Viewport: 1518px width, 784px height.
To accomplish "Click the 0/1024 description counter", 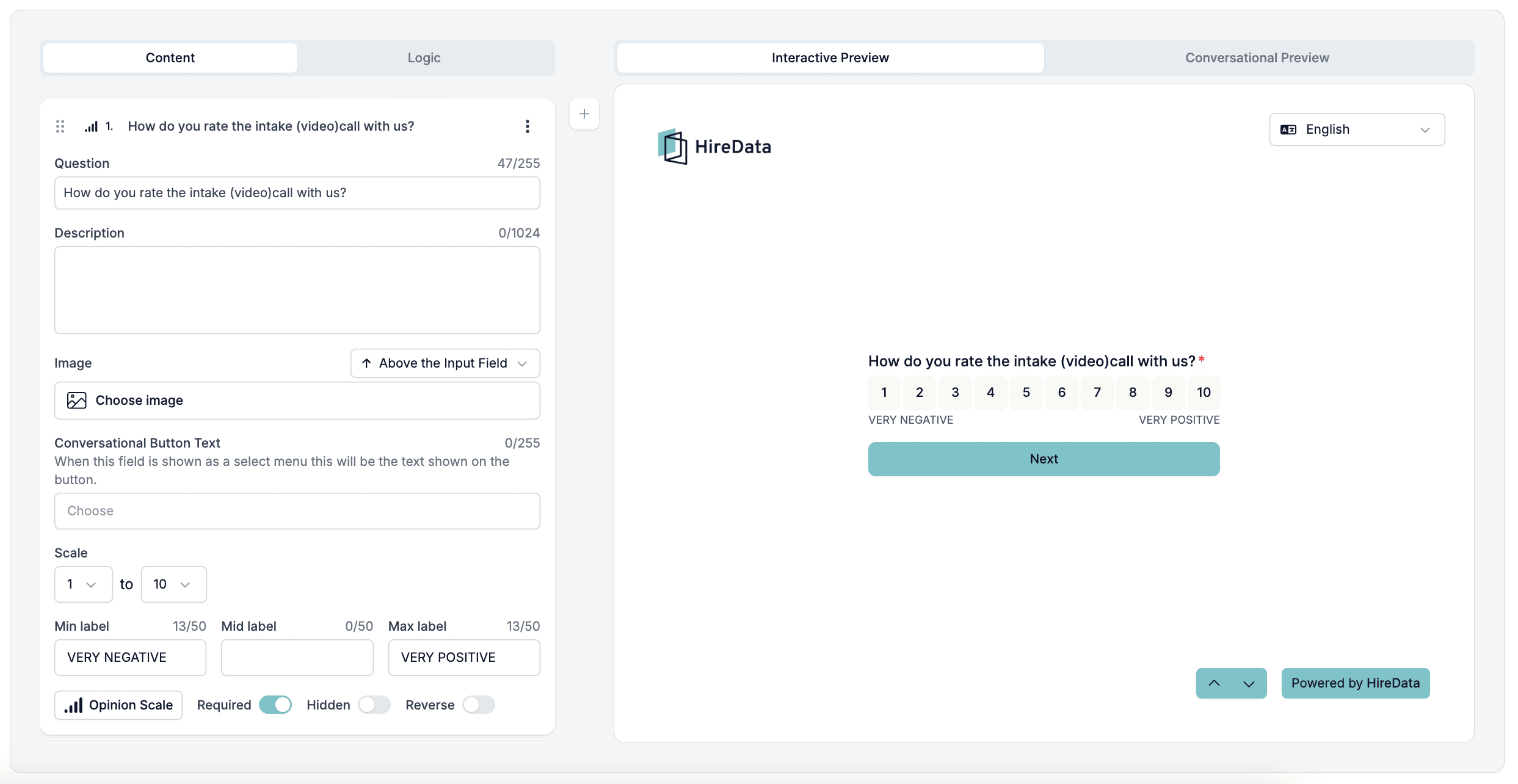I will click(519, 233).
